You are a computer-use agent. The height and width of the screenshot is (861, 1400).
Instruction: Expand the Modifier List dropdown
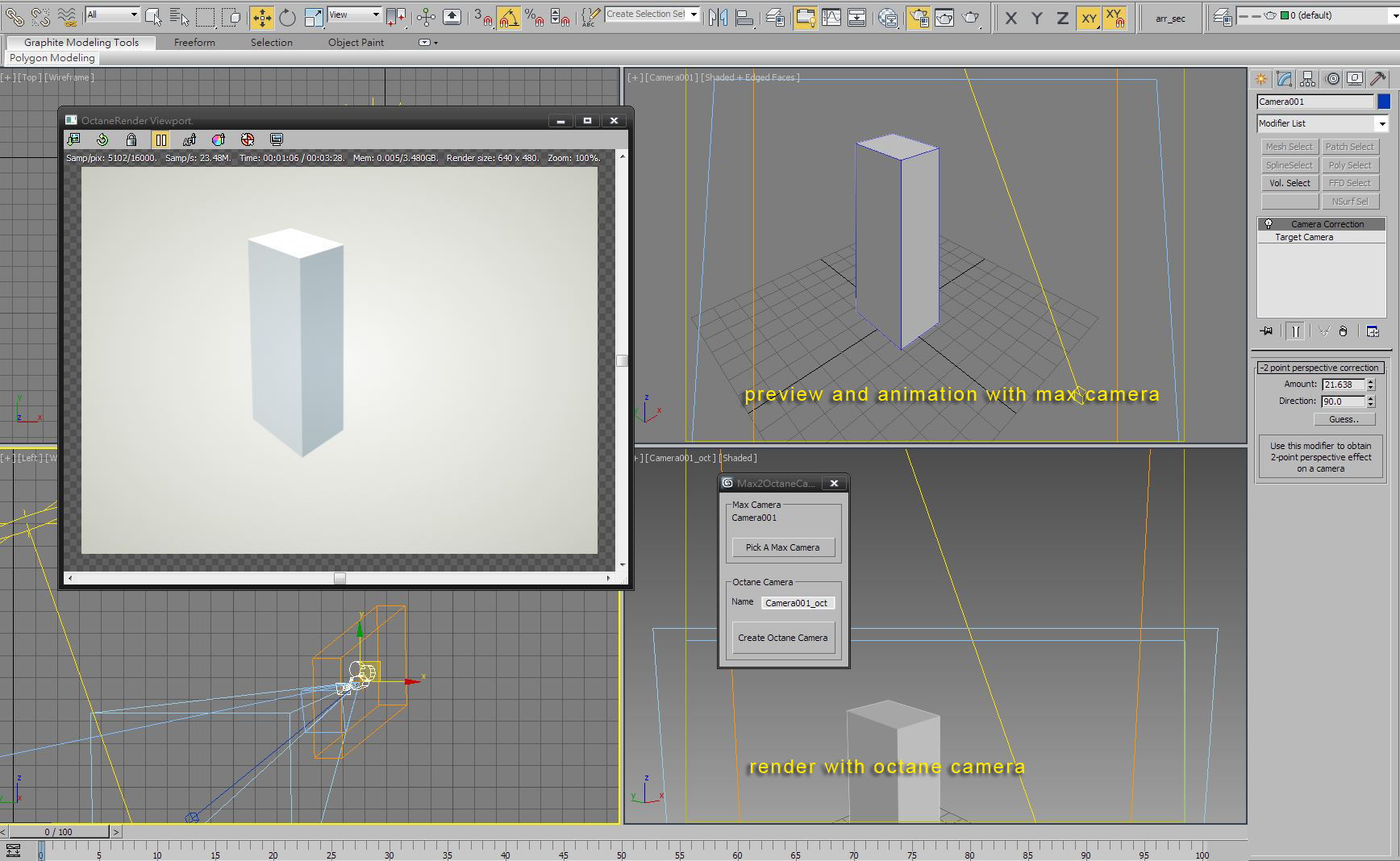(x=1381, y=123)
